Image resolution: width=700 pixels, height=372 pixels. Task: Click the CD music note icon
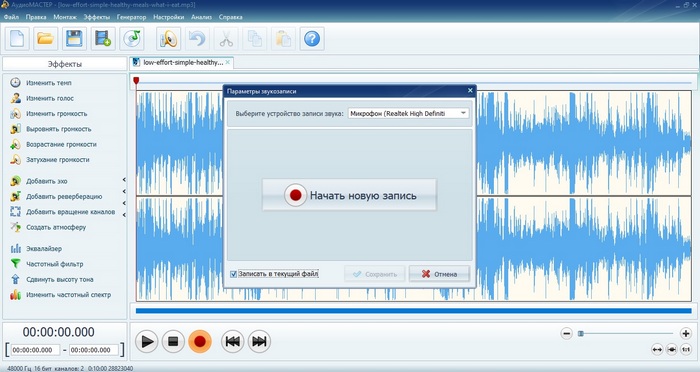coord(132,39)
